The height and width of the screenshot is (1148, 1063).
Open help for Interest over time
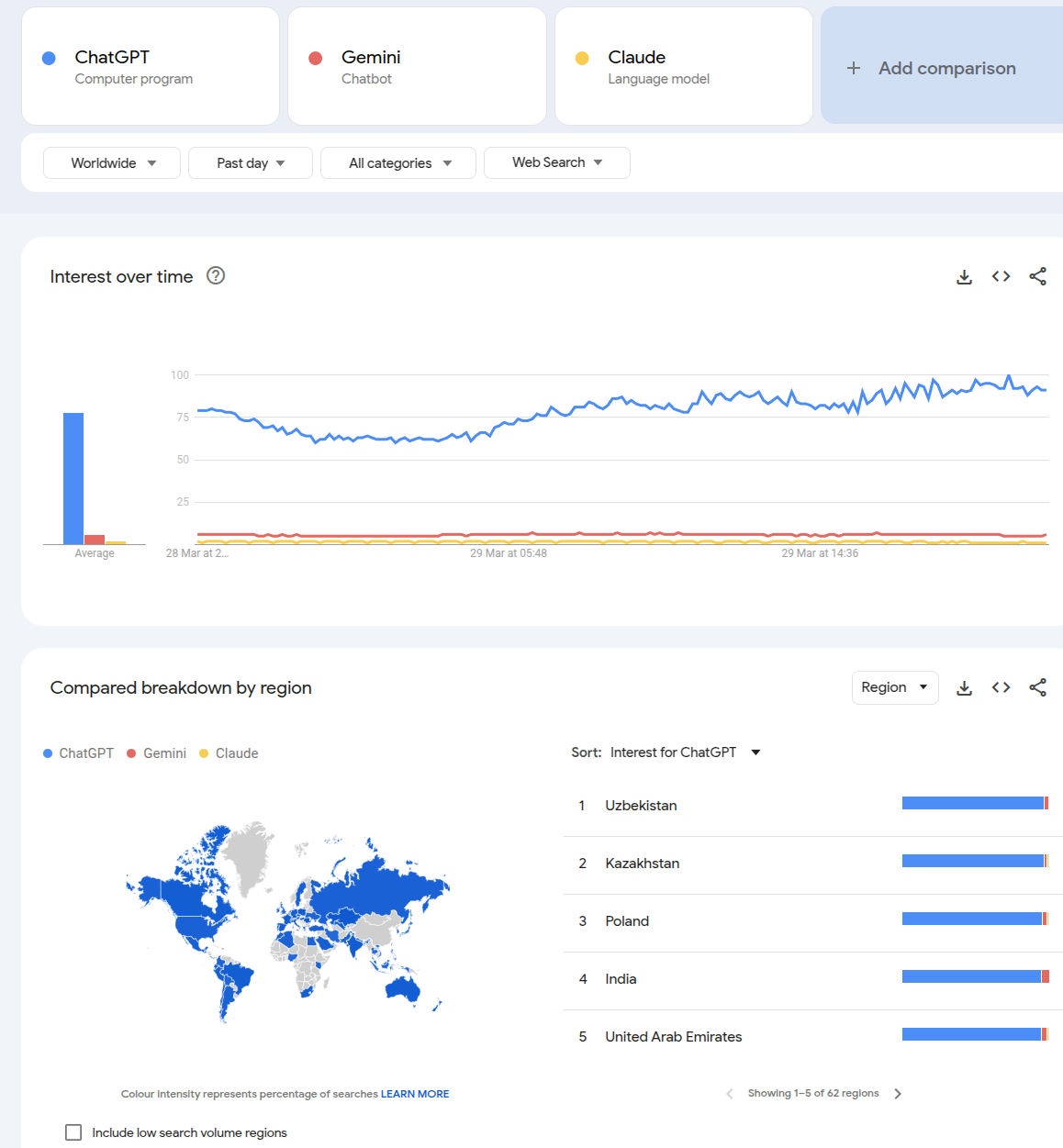216,275
